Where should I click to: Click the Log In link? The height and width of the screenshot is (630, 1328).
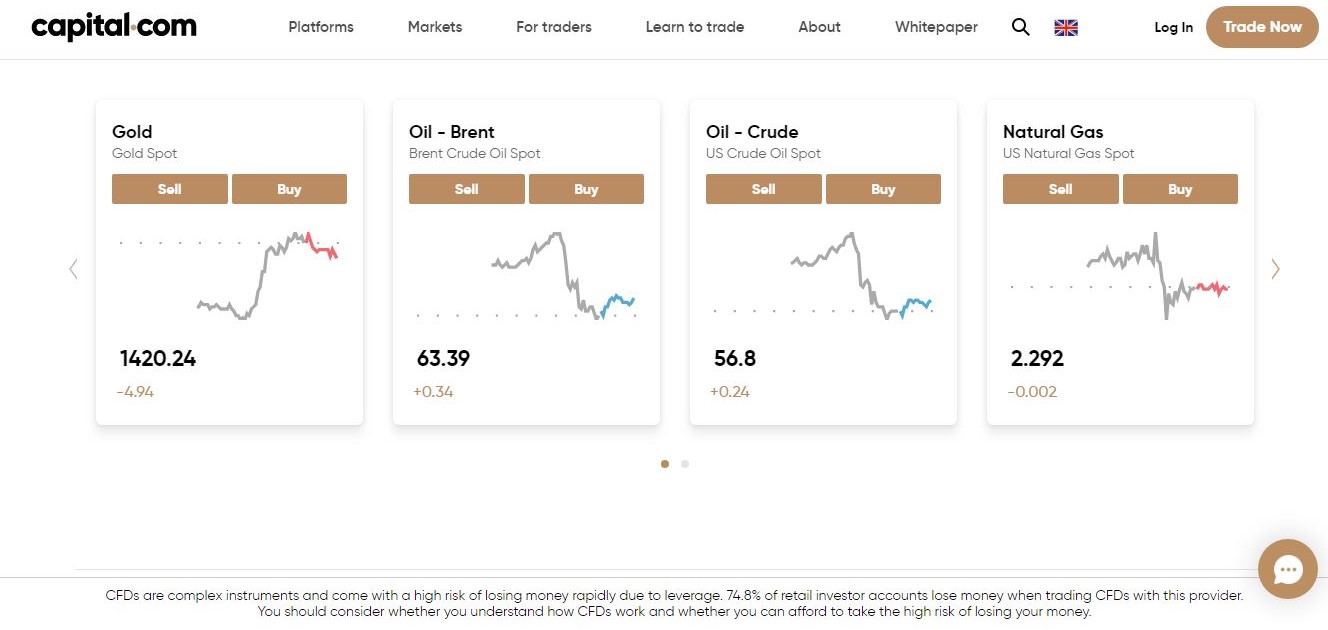pos(1173,28)
